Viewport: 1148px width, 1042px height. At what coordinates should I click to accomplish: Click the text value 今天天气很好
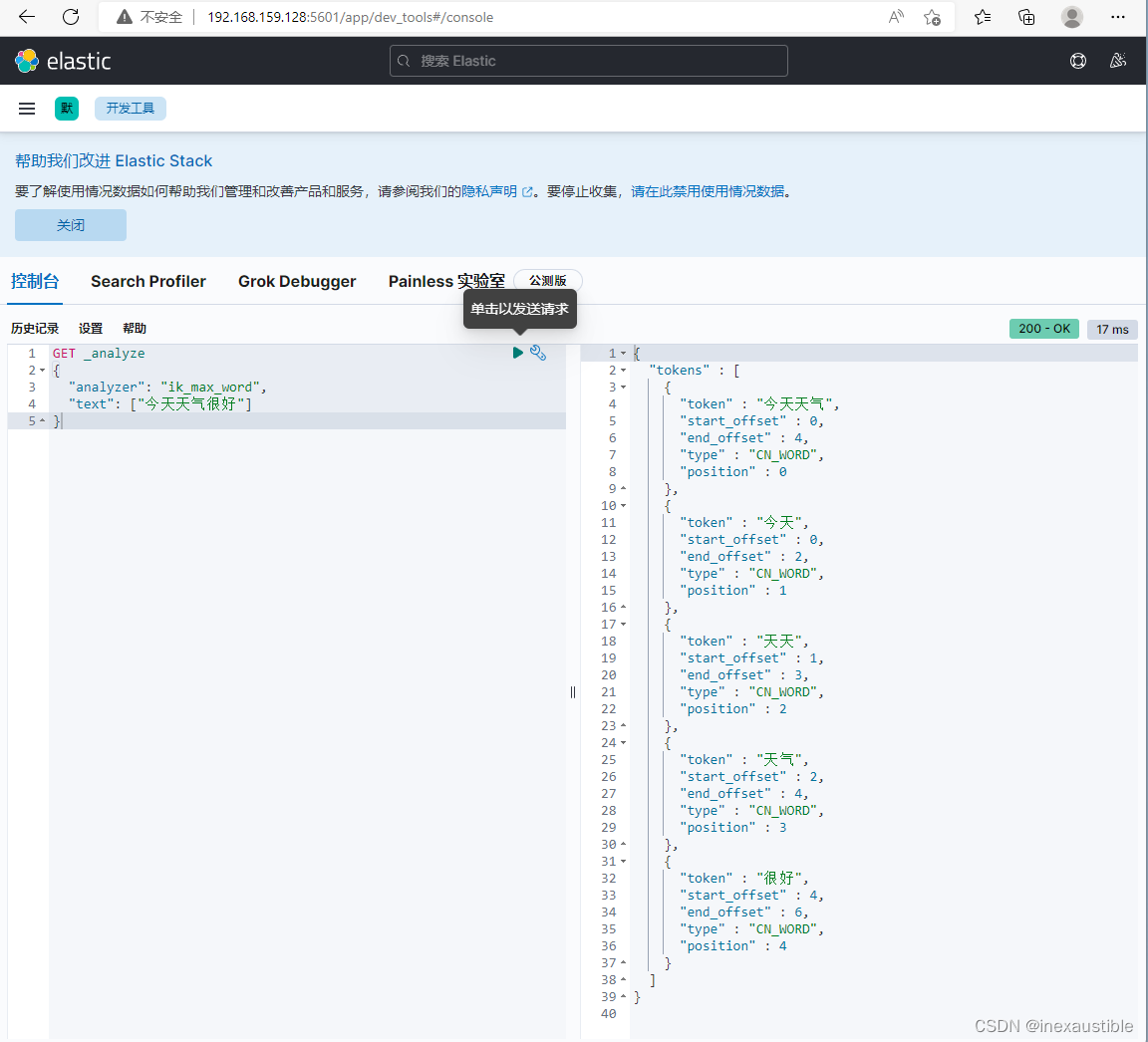pyautogui.click(x=190, y=403)
